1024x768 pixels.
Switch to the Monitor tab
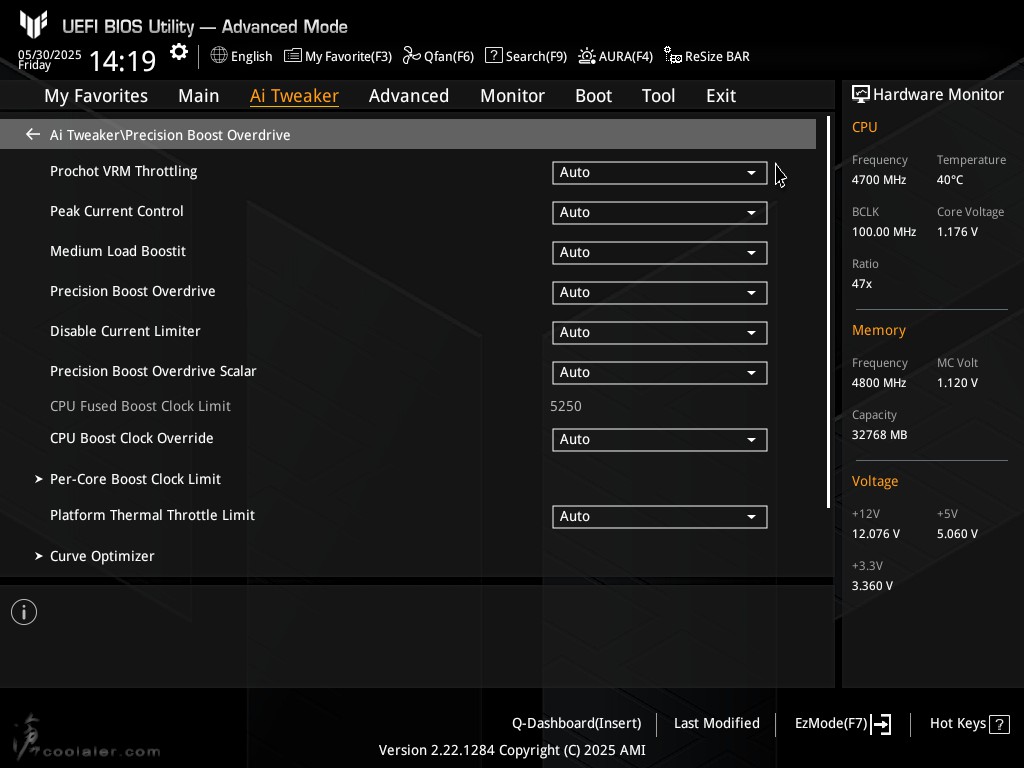pyautogui.click(x=512, y=96)
